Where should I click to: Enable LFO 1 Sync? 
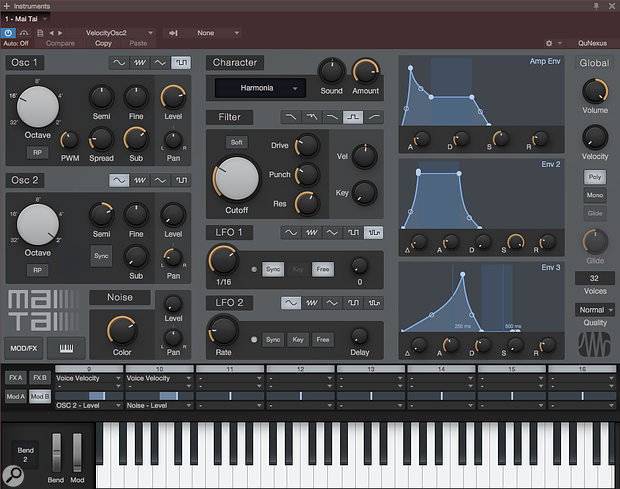(273, 269)
